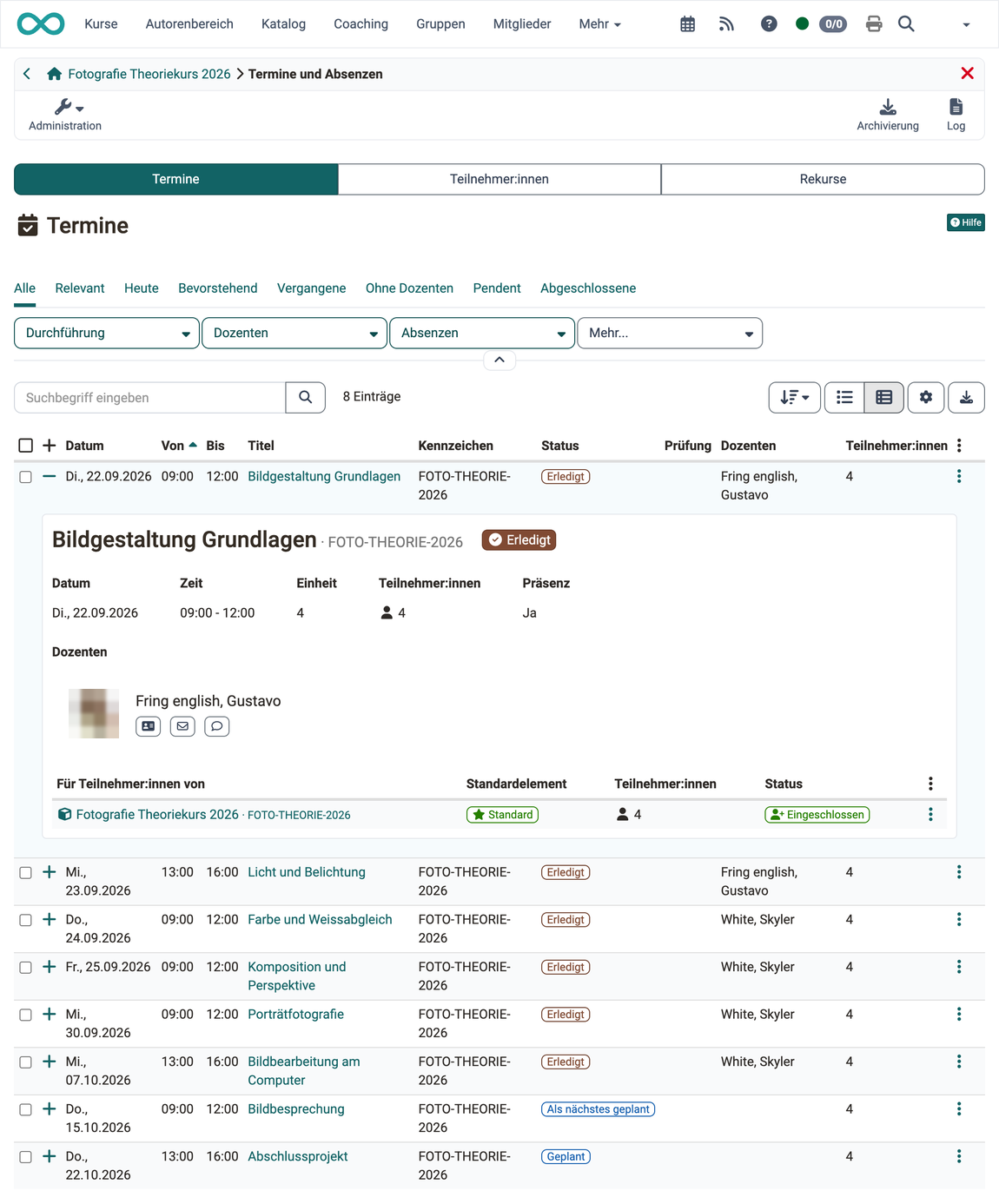Image resolution: width=999 pixels, height=1204 pixels.
Task: Open the help question mark icon
Action: click(x=769, y=24)
